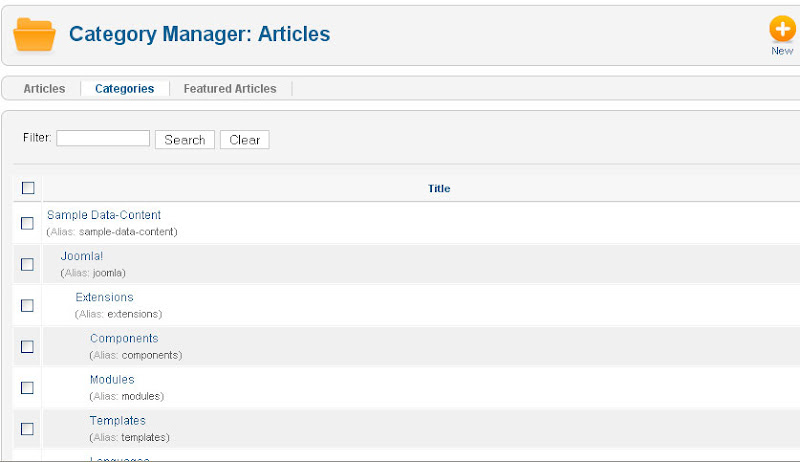Click the alias text components
800x462 pixels.
151,355
